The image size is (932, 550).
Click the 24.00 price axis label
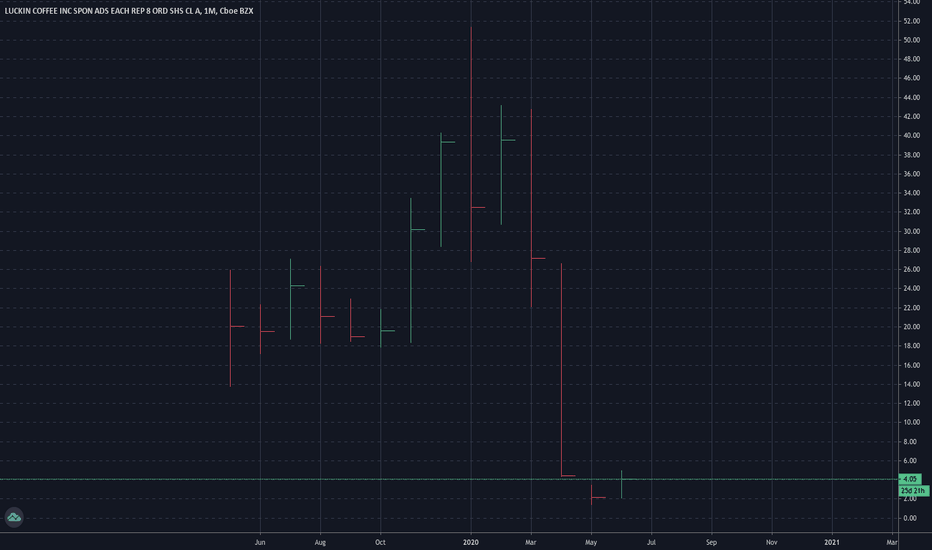911,288
